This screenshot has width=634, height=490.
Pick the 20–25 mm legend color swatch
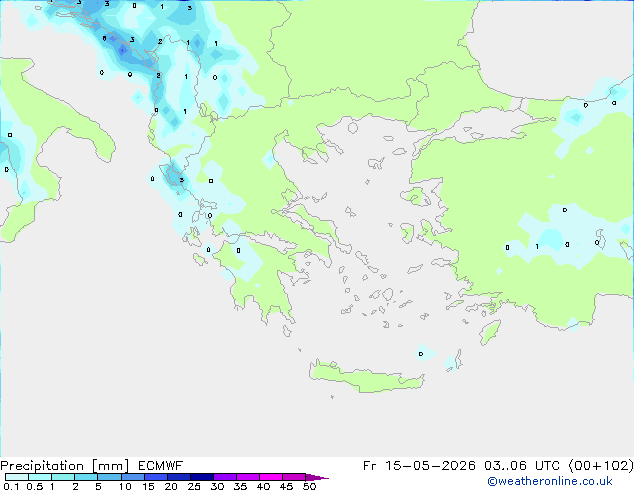click(178, 477)
